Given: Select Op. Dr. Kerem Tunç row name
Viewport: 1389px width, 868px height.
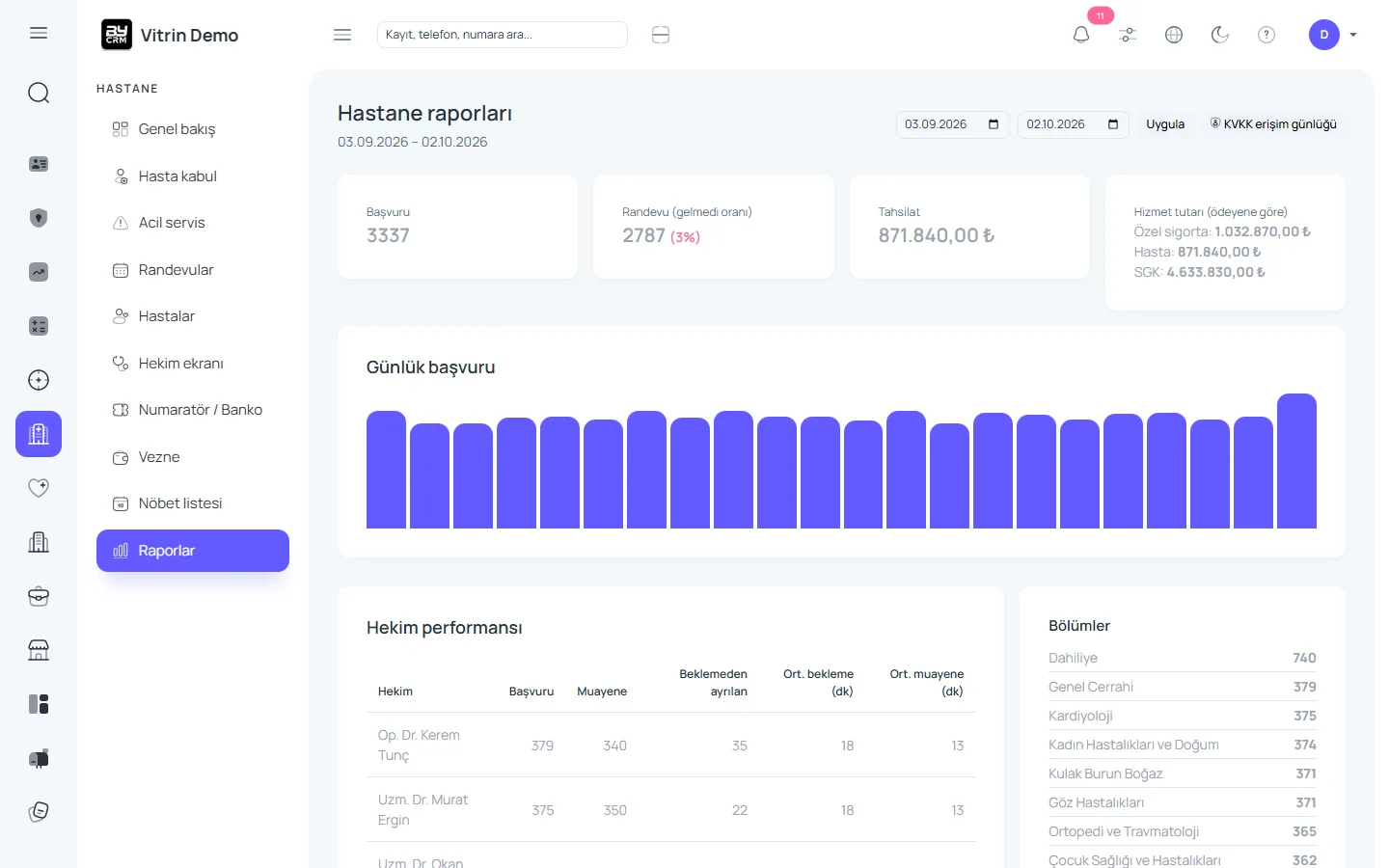Looking at the screenshot, I should point(419,745).
